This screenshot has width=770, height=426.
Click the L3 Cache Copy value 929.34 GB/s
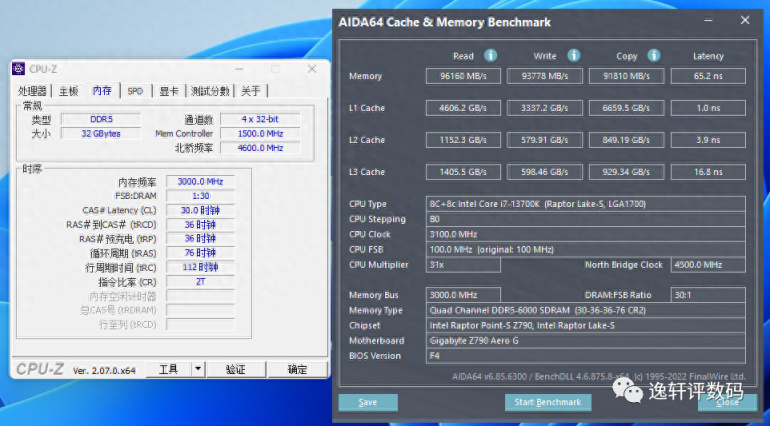(x=626, y=172)
